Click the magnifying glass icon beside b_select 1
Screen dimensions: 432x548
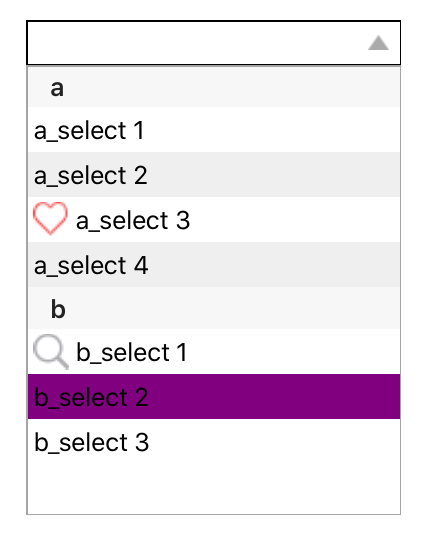click(x=51, y=352)
